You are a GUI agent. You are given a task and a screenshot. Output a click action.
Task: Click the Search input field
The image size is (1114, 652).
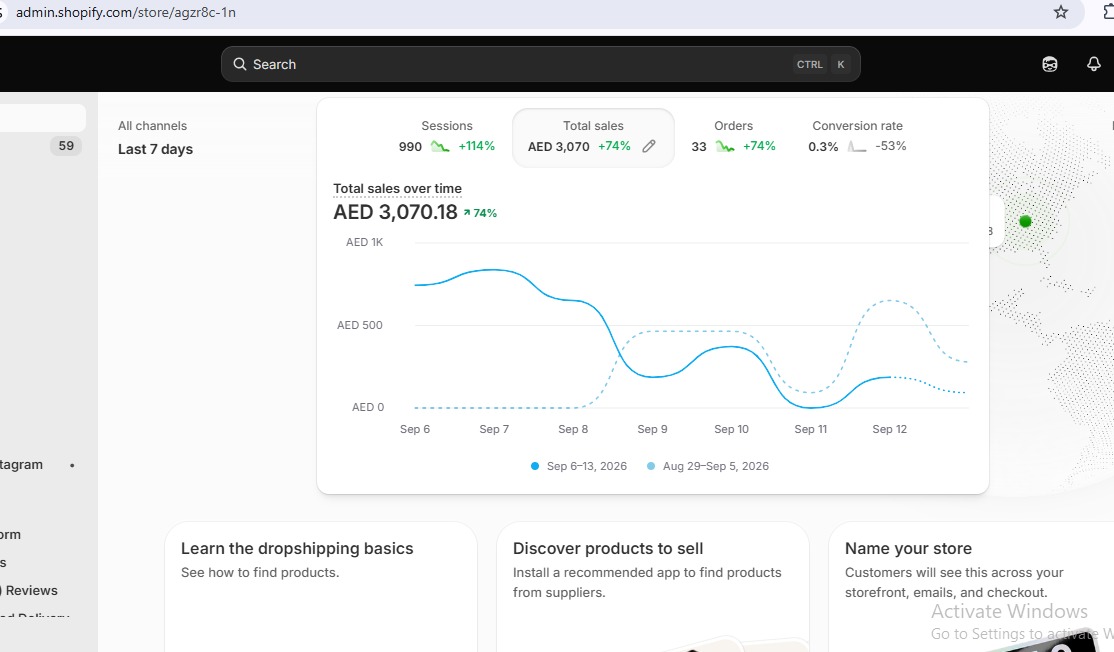point(541,64)
